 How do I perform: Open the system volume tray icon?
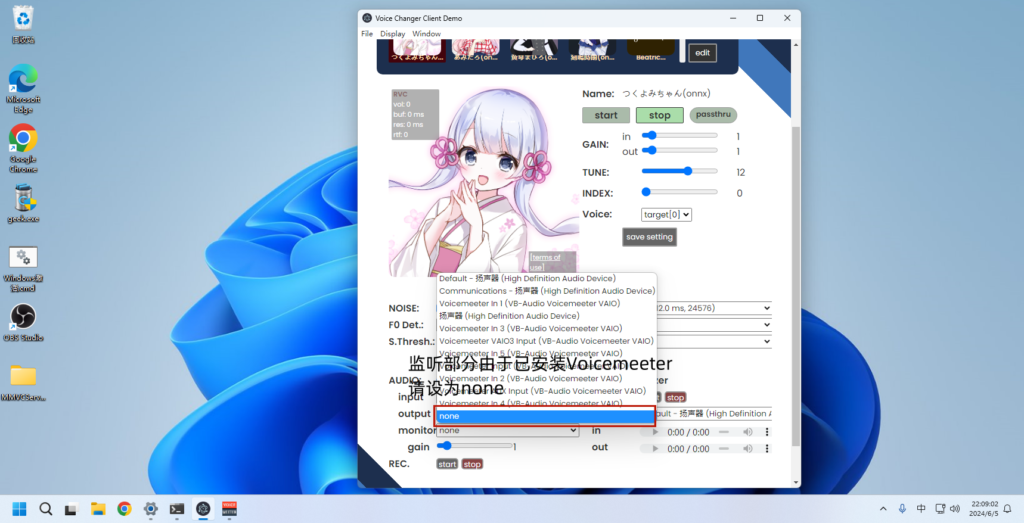coord(955,509)
